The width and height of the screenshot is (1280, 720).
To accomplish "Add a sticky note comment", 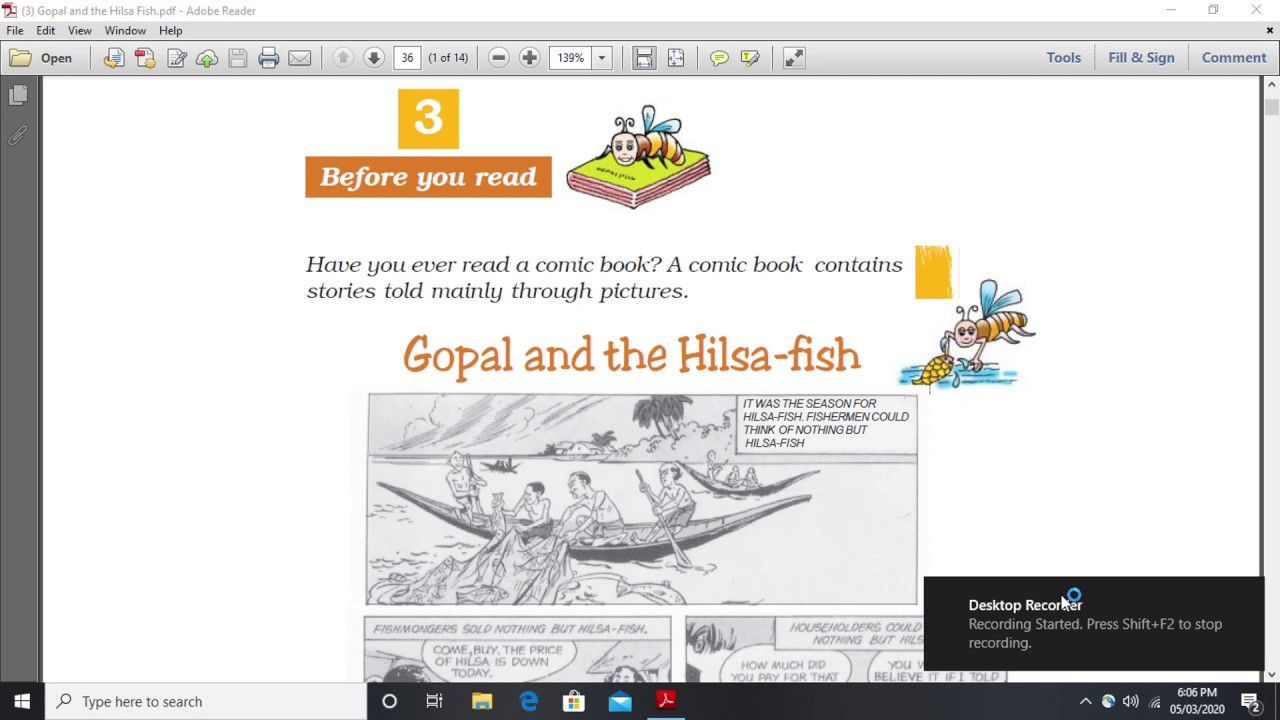I will click(719, 58).
